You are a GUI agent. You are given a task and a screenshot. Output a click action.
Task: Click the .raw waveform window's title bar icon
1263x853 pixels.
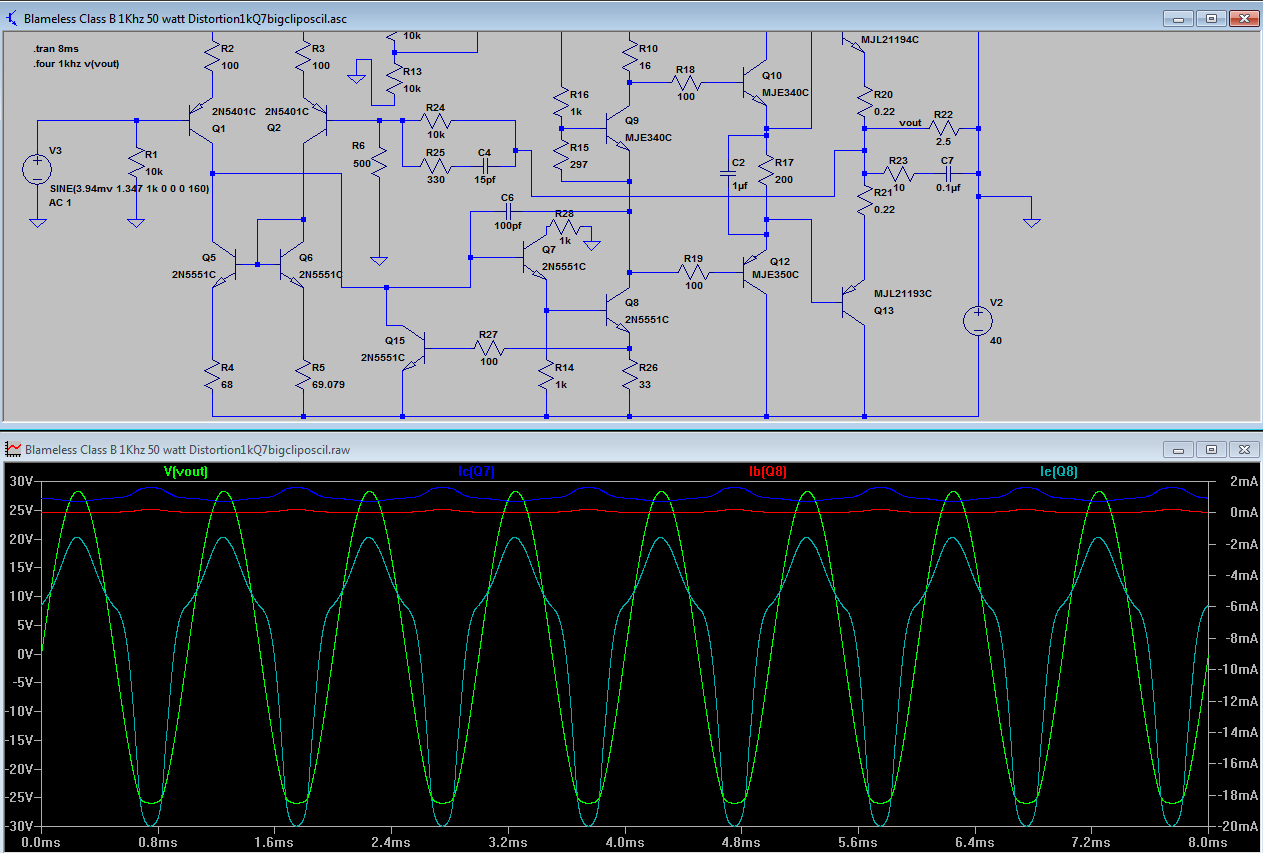coord(13,449)
